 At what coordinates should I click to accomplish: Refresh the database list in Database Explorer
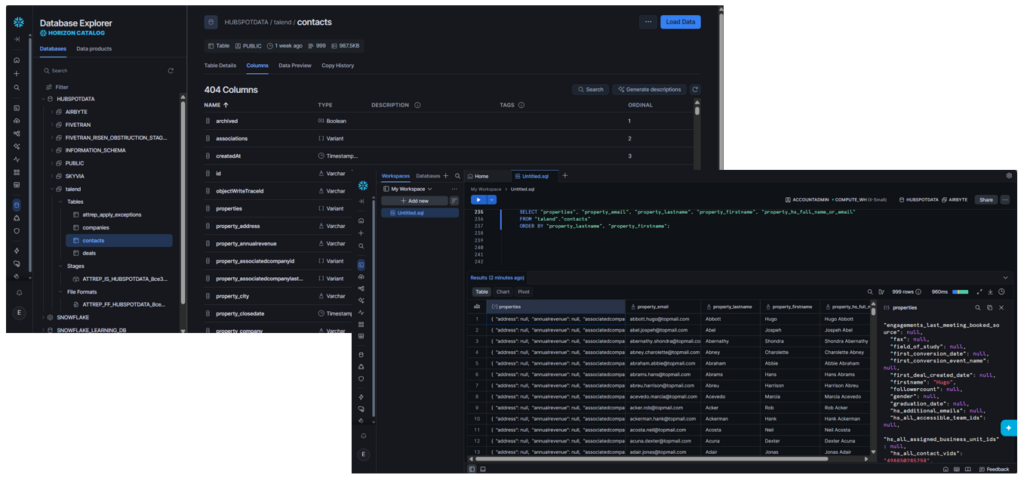coord(171,70)
